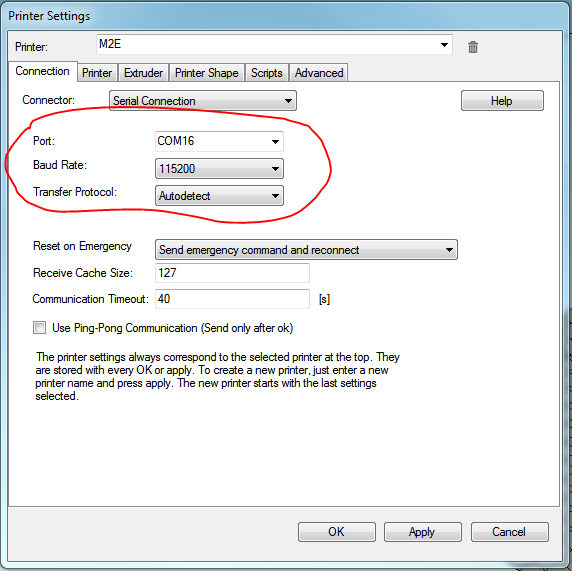Click the Communication Timeout input field
This screenshot has height=571, width=572.
coord(232,299)
